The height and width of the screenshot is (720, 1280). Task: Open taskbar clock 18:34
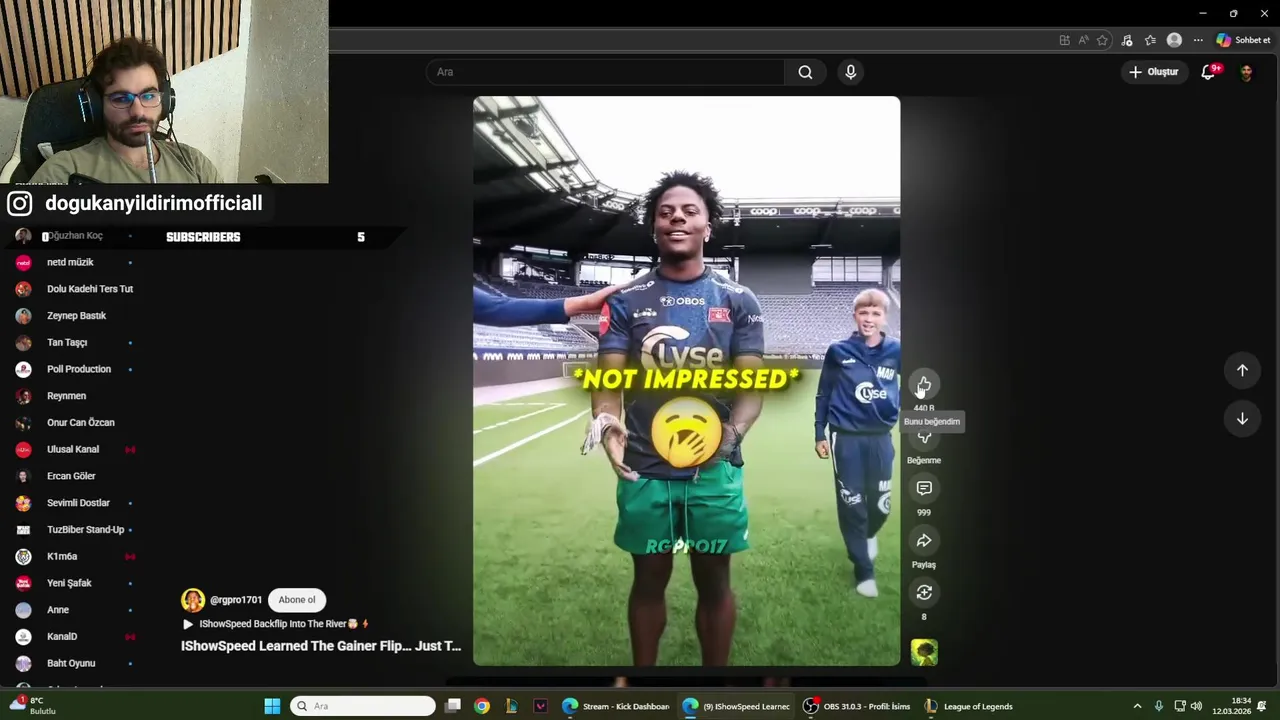pos(1231,706)
